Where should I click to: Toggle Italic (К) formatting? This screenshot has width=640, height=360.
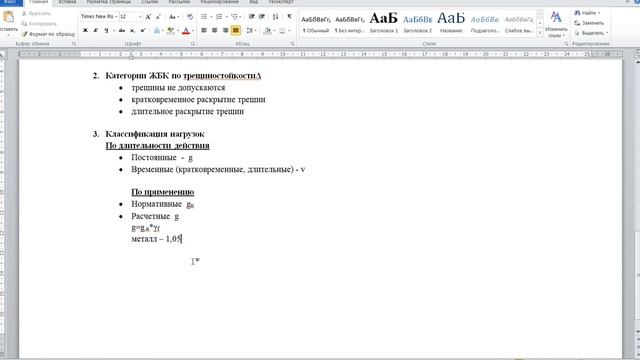pyautogui.click(x=96, y=30)
